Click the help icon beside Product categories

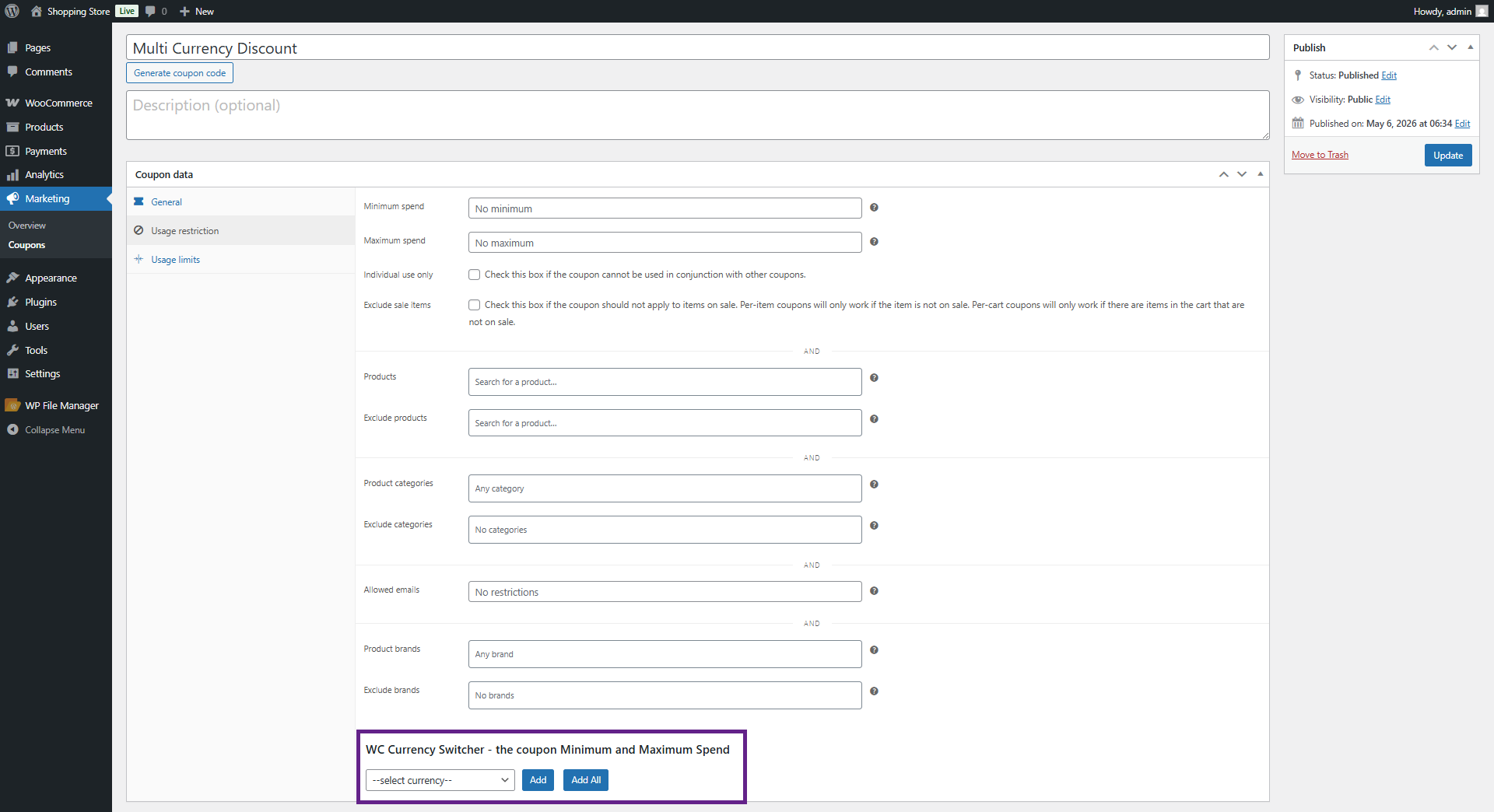tap(874, 485)
